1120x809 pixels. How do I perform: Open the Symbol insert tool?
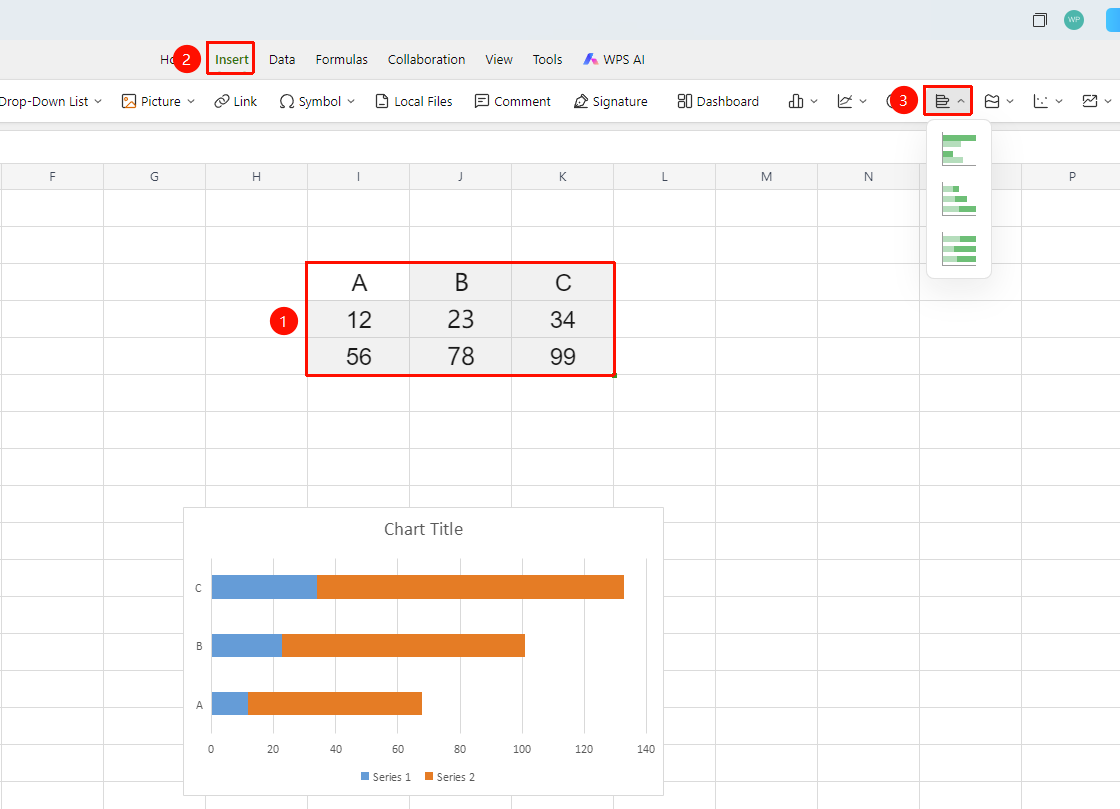pos(311,101)
